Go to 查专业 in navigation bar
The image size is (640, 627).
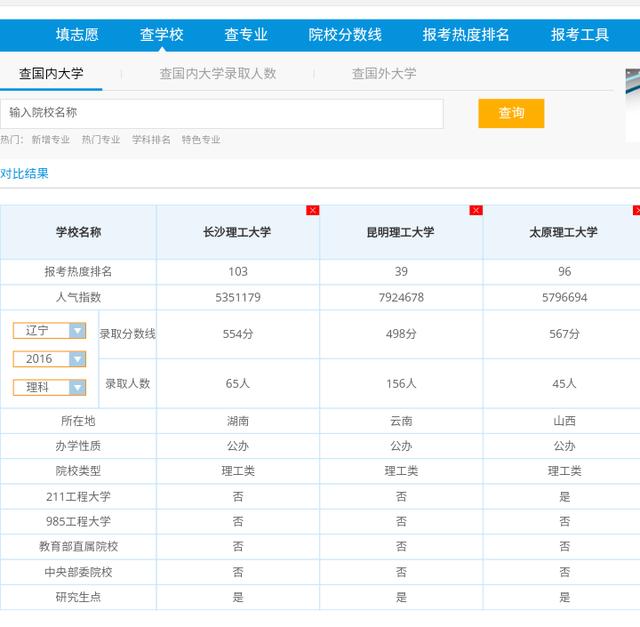point(246,35)
